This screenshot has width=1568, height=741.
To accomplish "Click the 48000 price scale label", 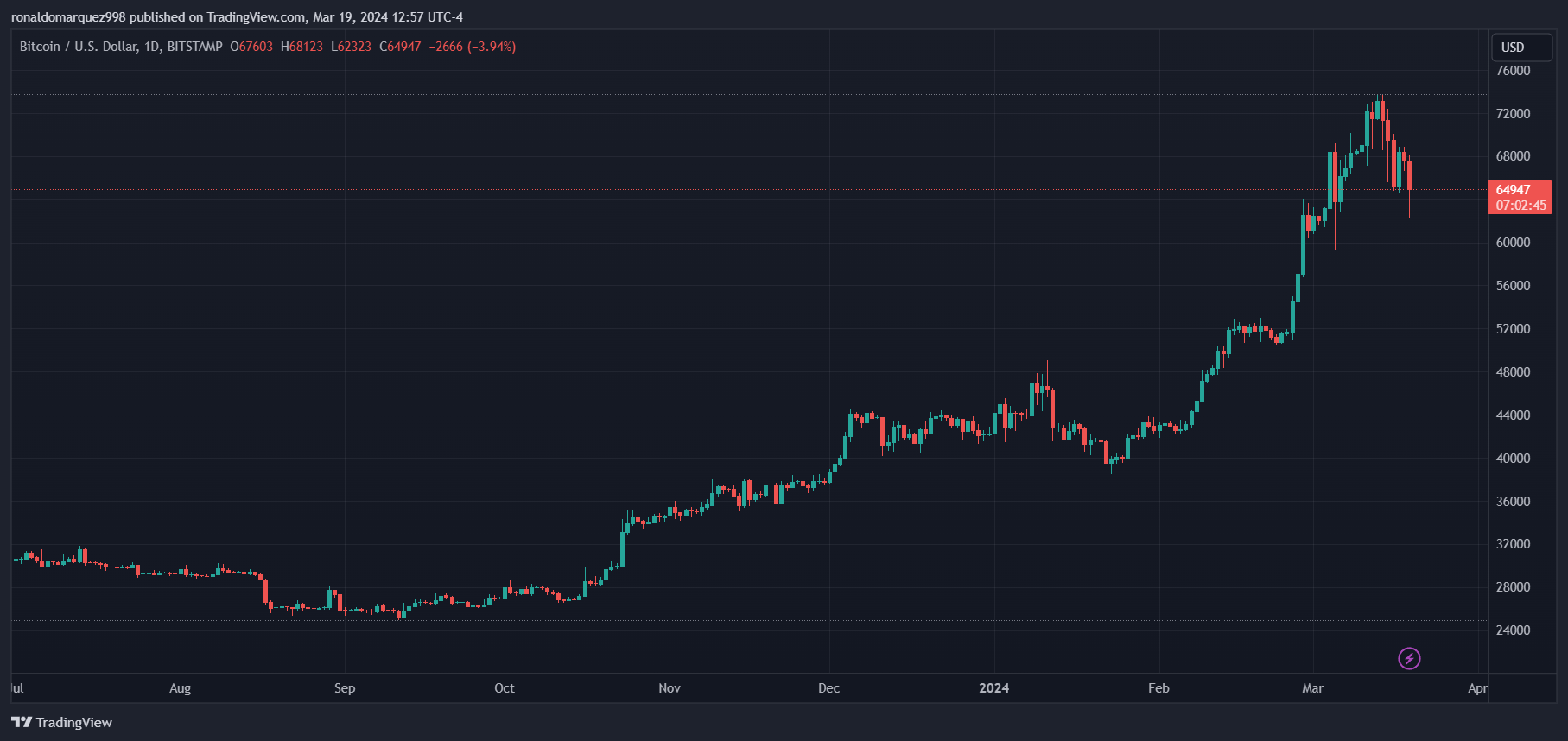I will (1513, 372).
